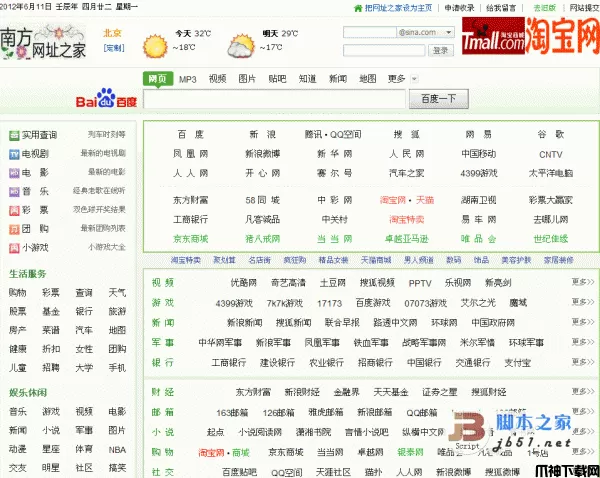Click the 定制 weather customize link
The image size is (600, 478).
[x=114, y=48]
